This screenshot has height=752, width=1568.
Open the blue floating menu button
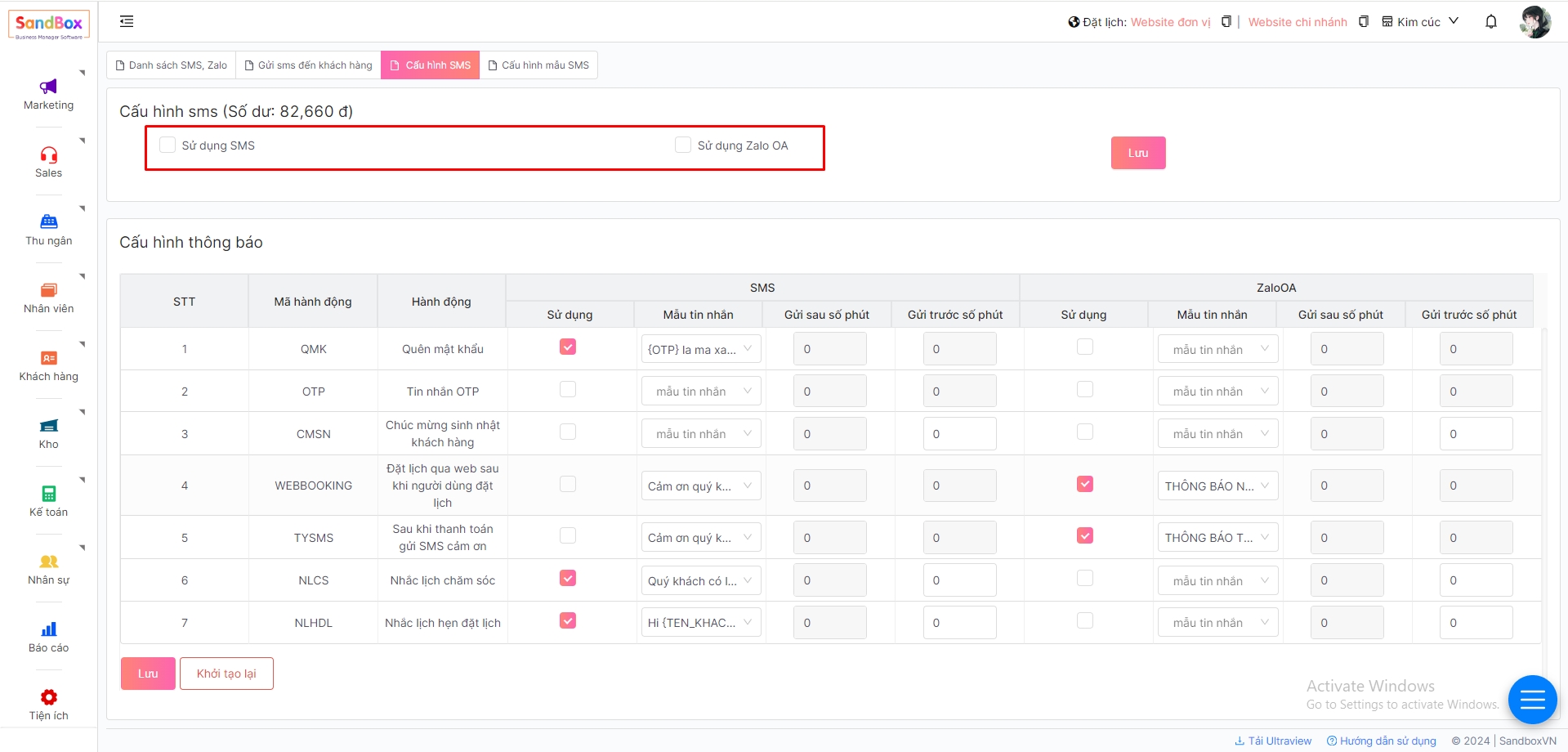[1532, 700]
